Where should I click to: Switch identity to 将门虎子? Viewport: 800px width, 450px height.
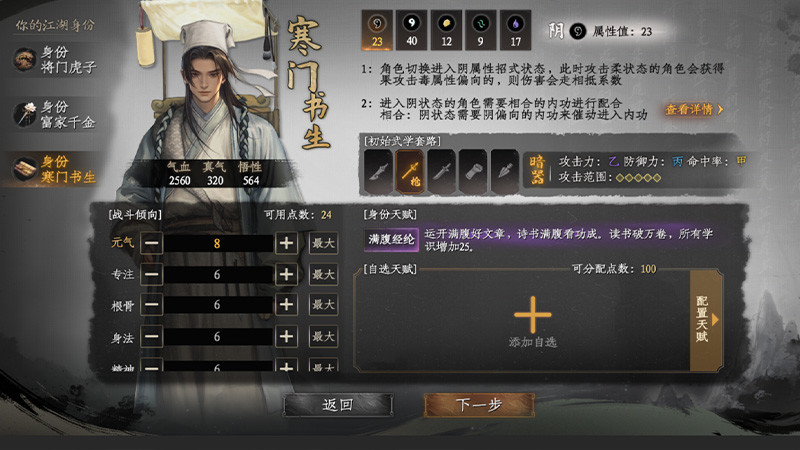[x=55, y=60]
